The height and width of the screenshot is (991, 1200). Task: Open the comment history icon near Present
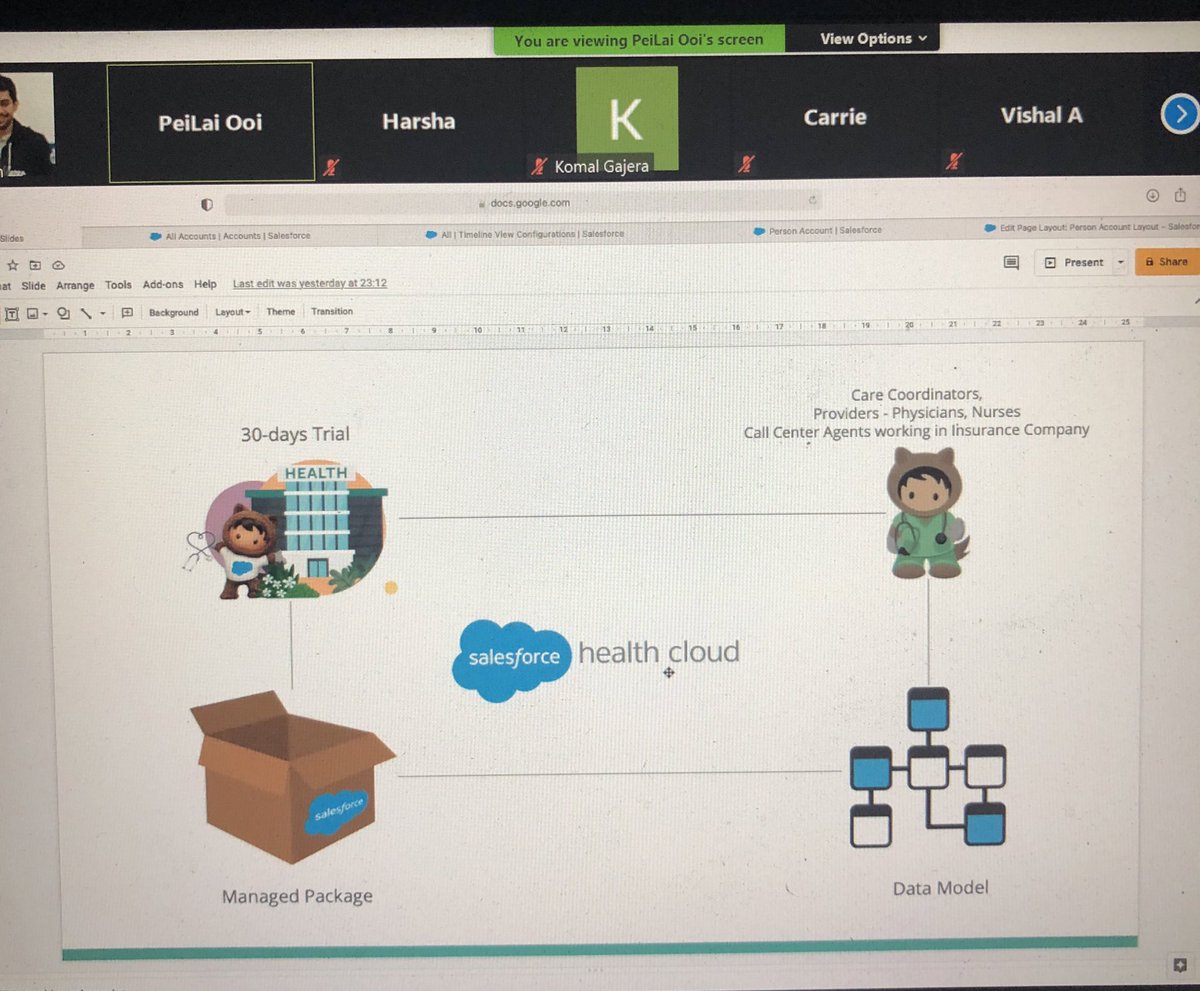coord(1011,262)
